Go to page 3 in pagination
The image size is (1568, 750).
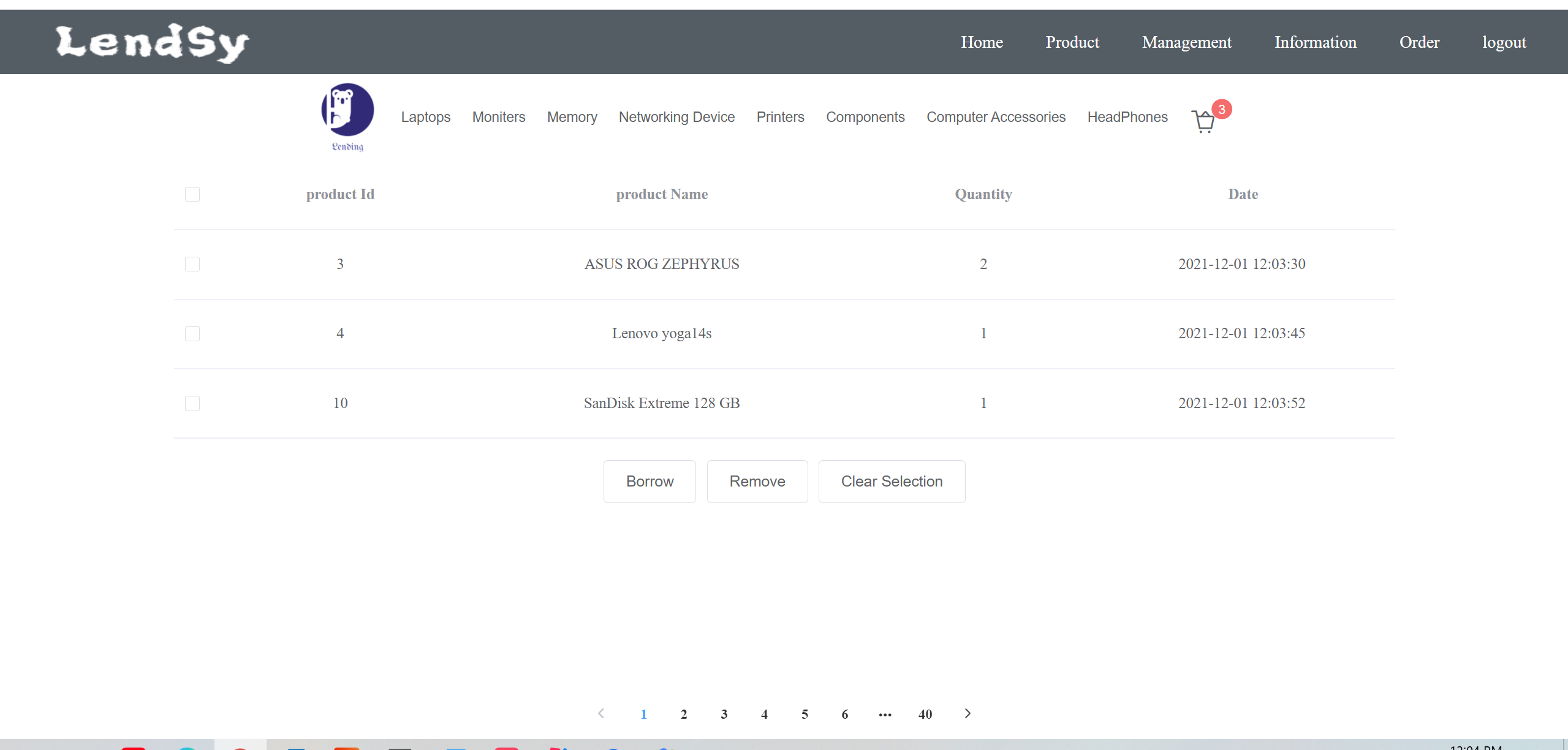pyautogui.click(x=724, y=714)
